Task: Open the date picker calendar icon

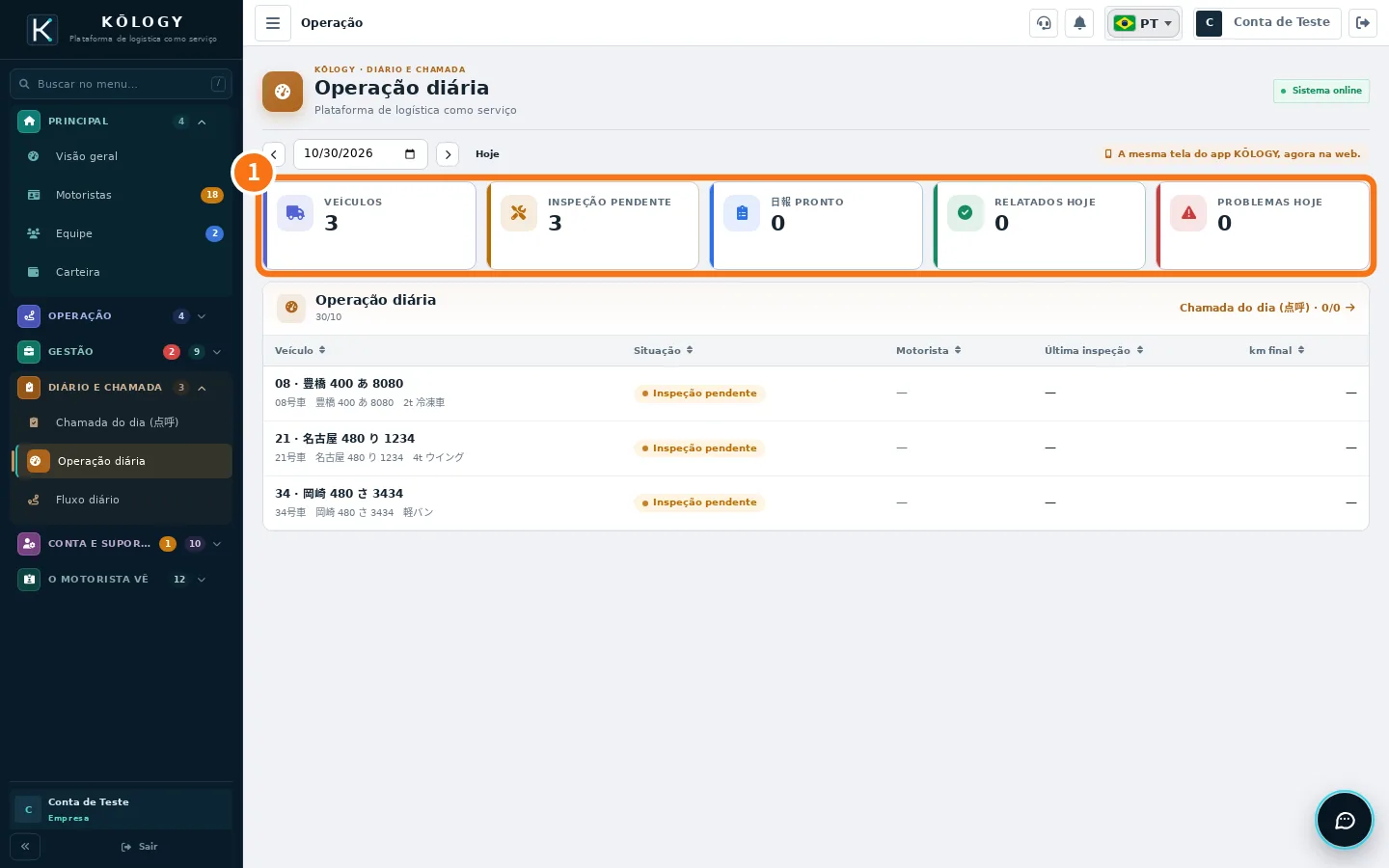Action: point(410,154)
